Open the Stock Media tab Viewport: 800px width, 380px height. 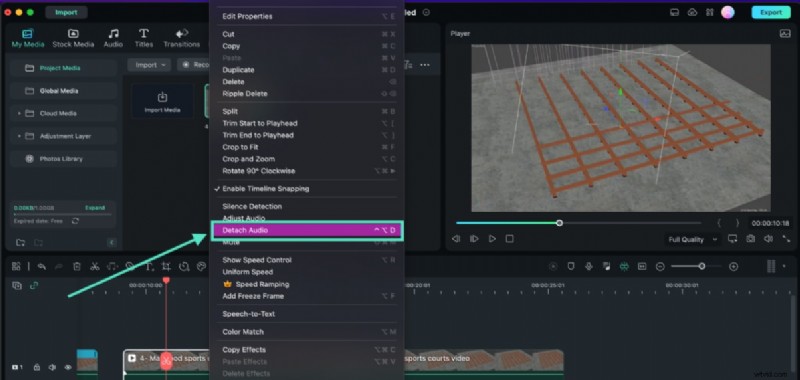pos(73,38)
